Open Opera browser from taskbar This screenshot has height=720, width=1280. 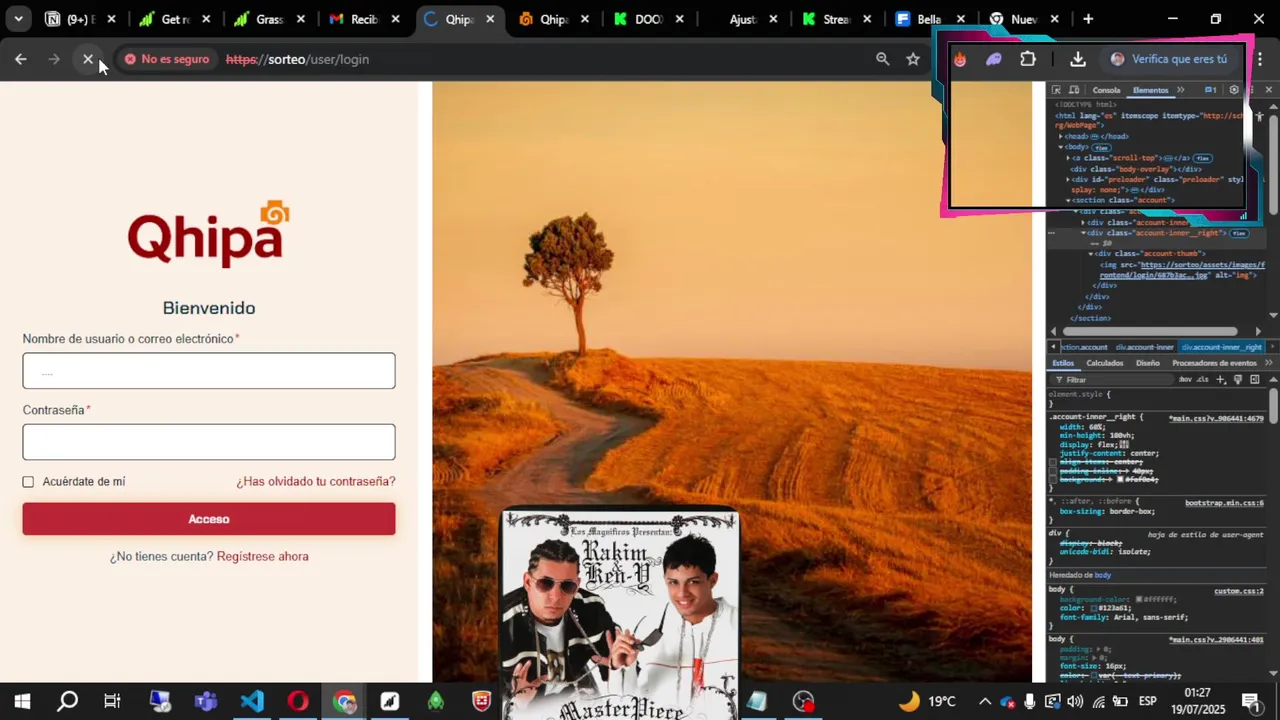(298, 701)
